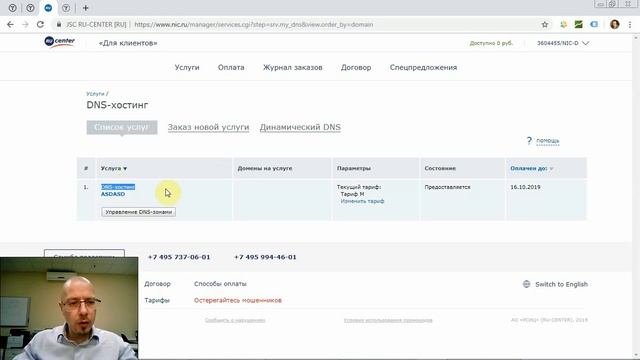Image resolution: width=640 pixels, height=360 pixels.
Task: Click the Параметры column header
Action: pyautogui.click(x=354, y=168)
